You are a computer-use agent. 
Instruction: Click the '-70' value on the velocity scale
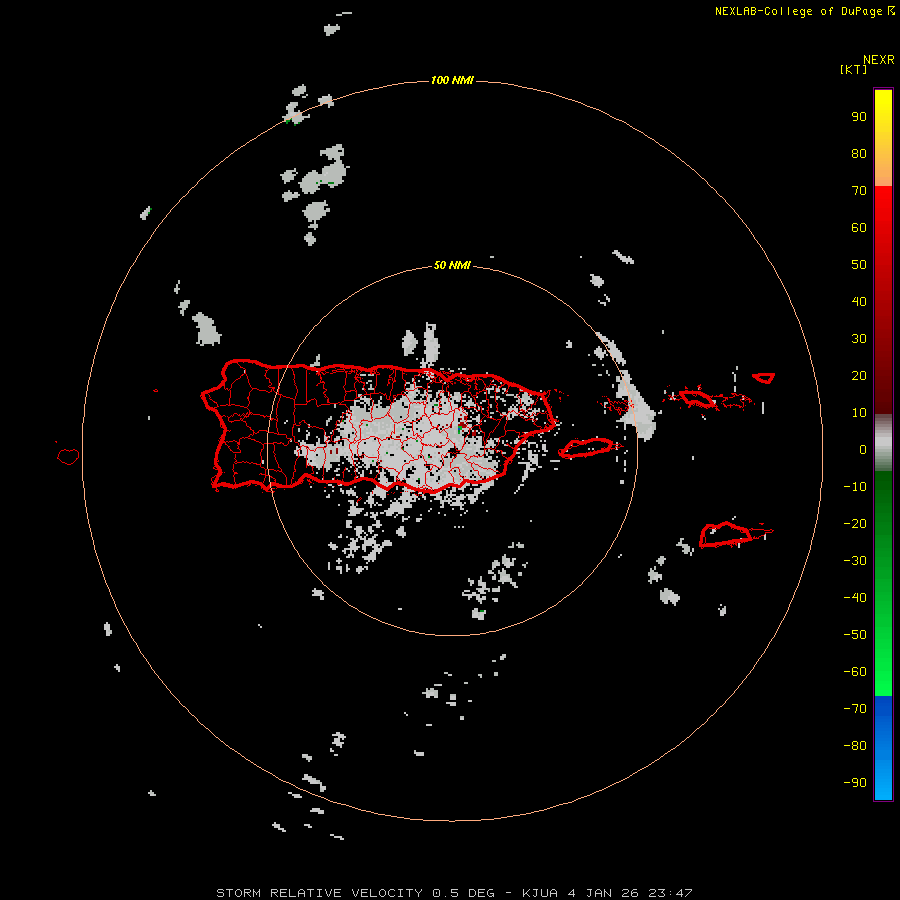[855, 709]
